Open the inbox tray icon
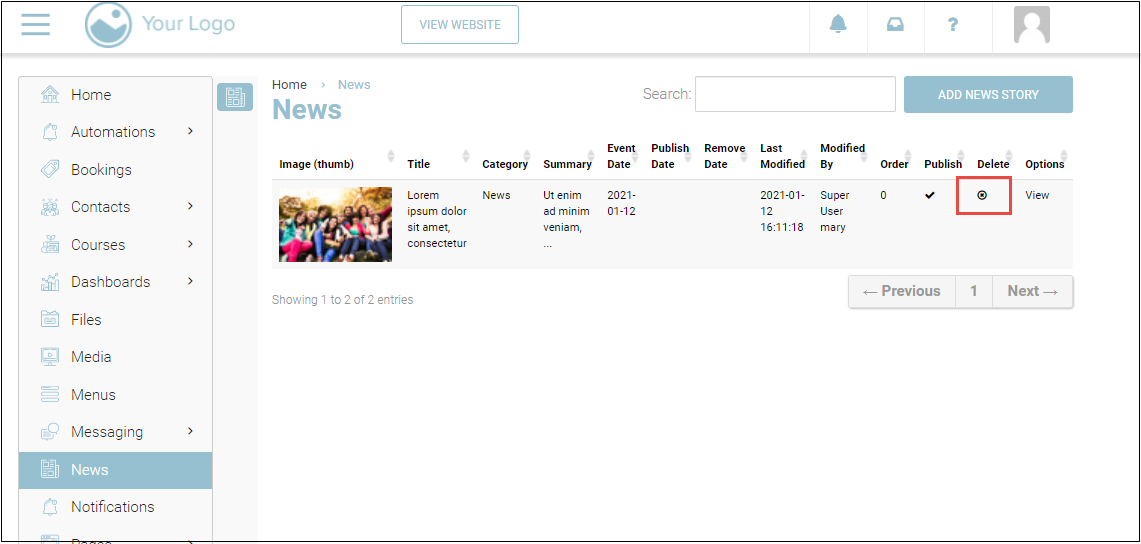The width and height of the screenshot is (1141, 544). tap(895, 25)
